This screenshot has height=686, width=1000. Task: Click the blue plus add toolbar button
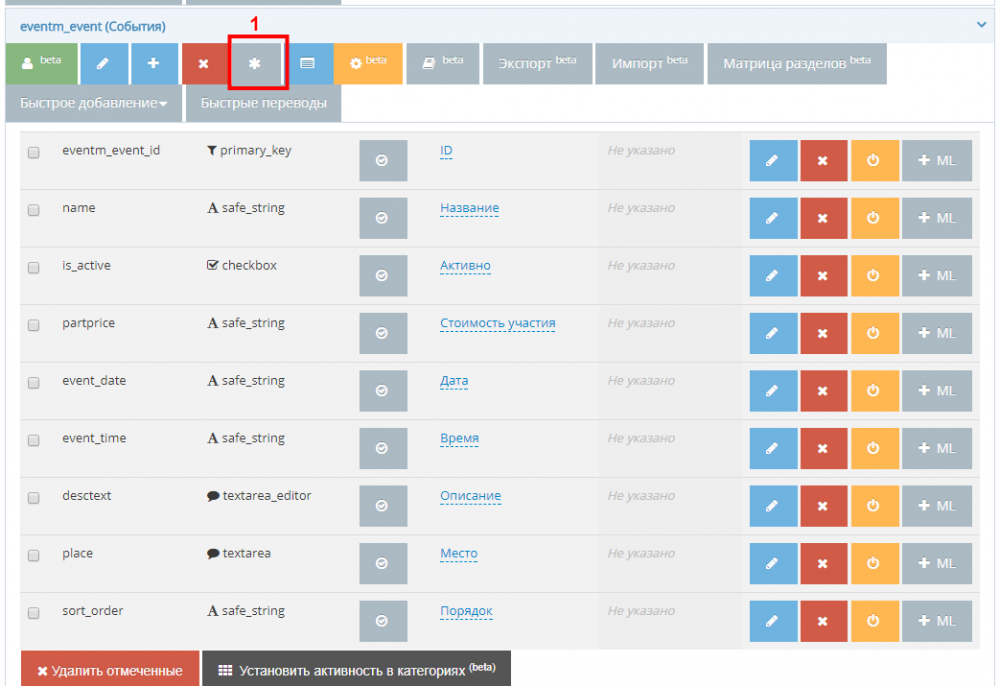[x=153, y=63]
